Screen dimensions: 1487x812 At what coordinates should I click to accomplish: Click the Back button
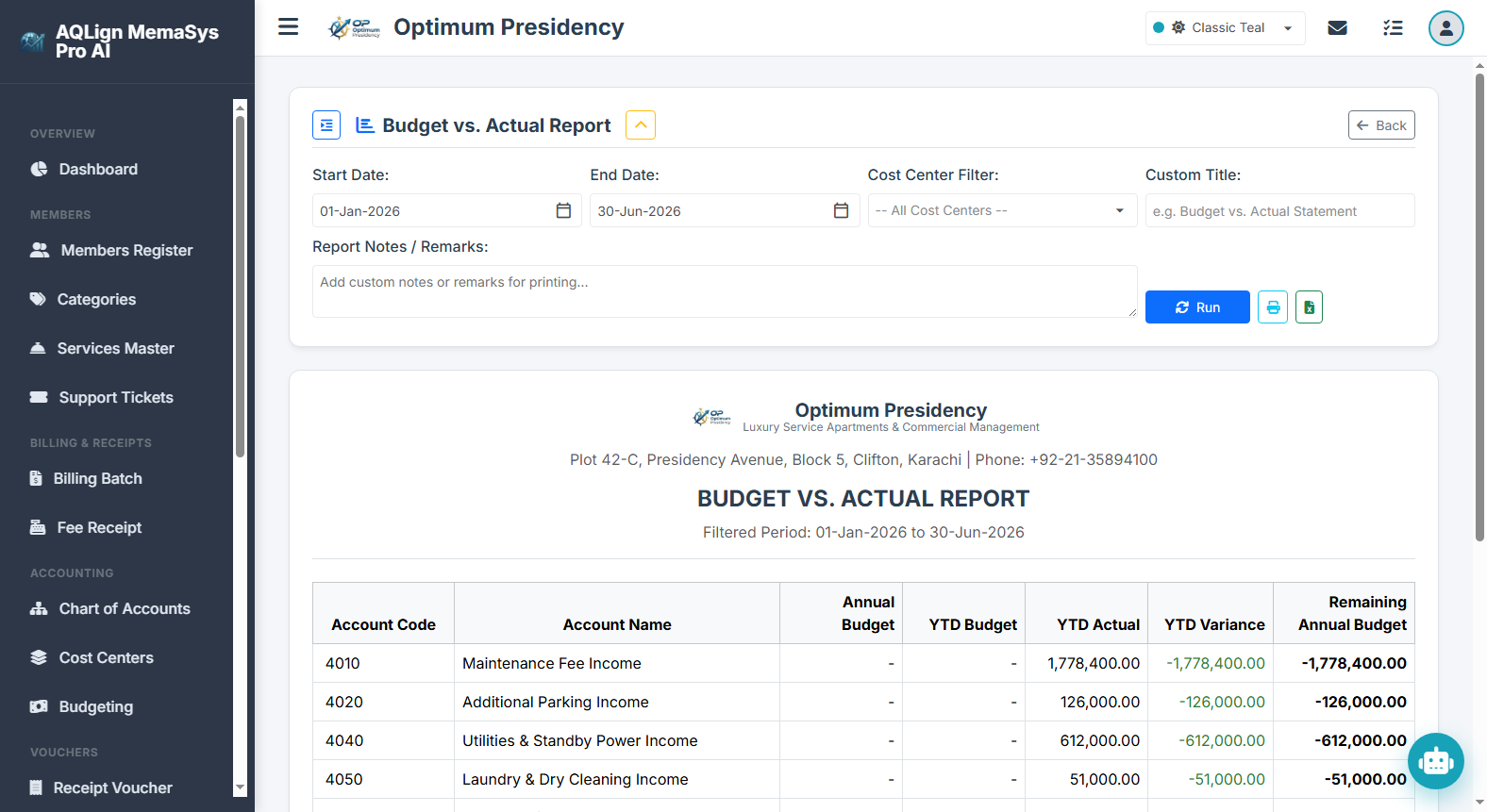[x=1381, y=125]
